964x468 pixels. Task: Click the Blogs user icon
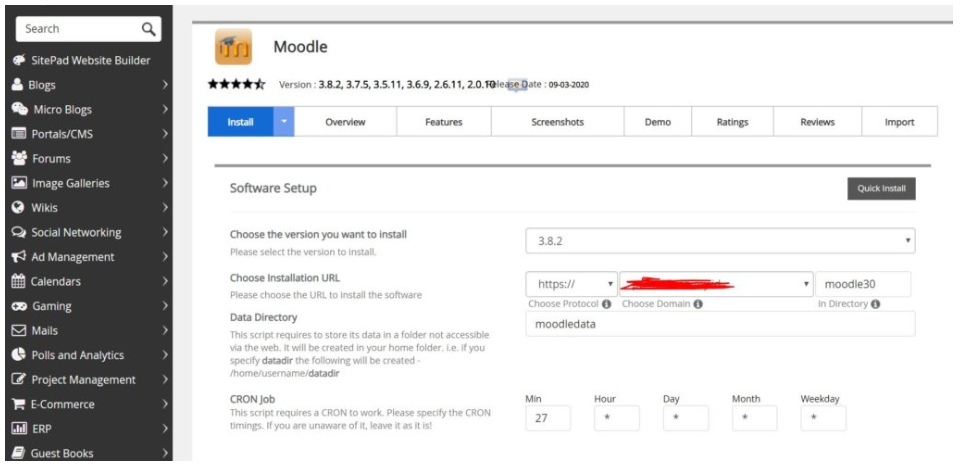(x=18, y=85)
